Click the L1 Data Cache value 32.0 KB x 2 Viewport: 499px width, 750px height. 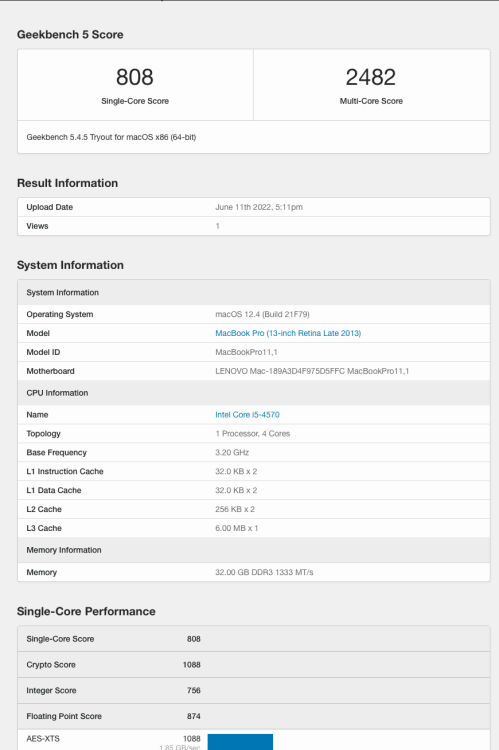236,490
